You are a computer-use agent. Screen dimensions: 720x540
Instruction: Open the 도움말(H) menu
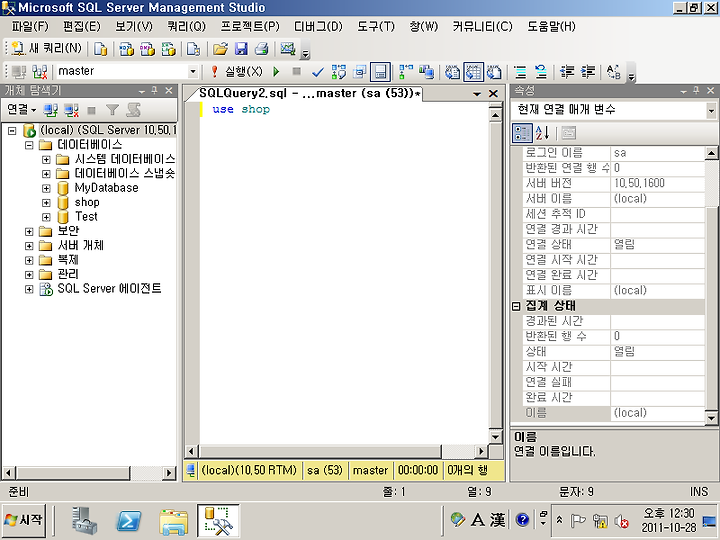click(551, 27)
